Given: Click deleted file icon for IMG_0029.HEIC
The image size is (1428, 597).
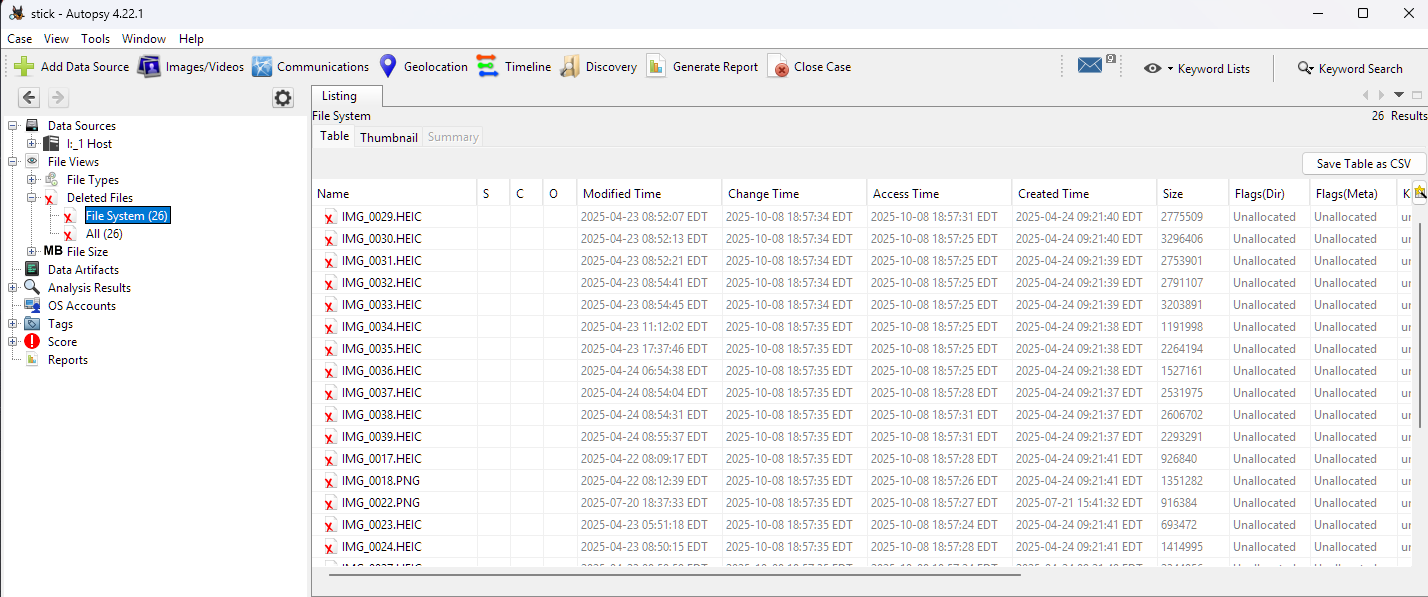Looking at the screenshot, I should pos(329,217).
